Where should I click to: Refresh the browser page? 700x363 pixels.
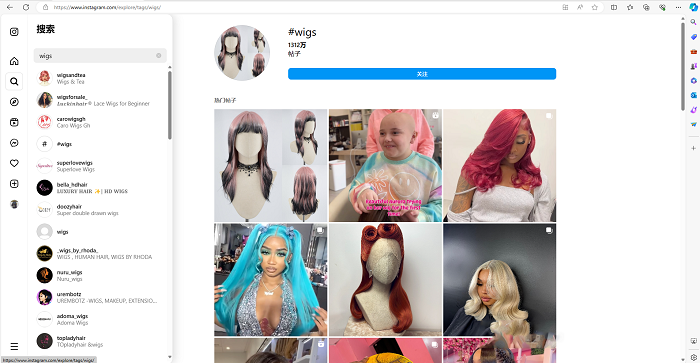(x=26, y=7)
